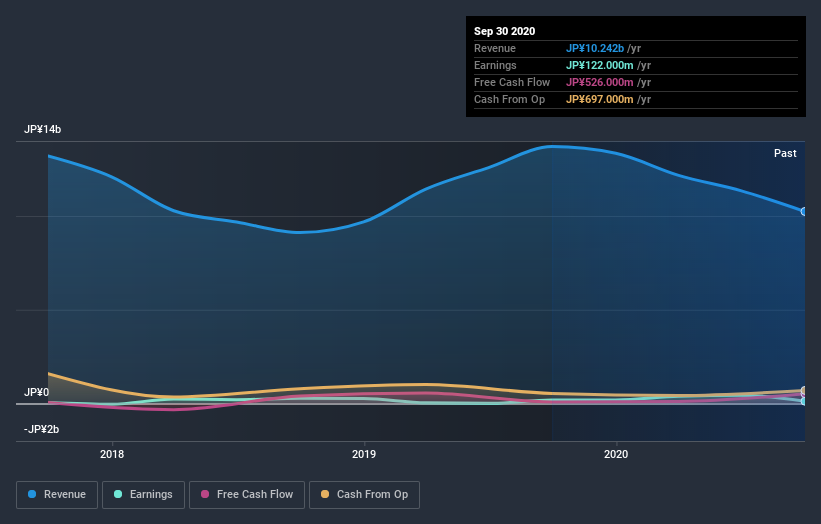This screenshot has height=524, width=821.
Task: Click the Past label on the chart
Action: pos(785,153)
